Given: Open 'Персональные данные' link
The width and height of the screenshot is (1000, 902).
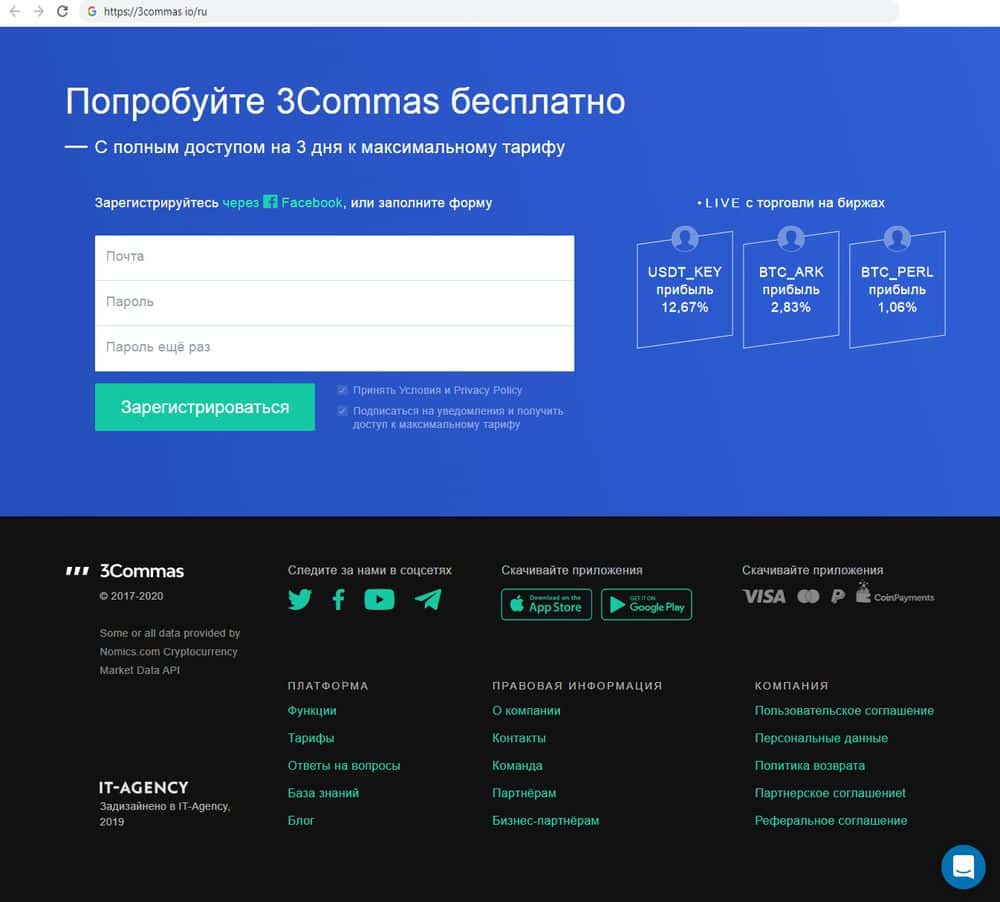Looking at the screenshot, I should pyautogui.click(x=821, y=738).
